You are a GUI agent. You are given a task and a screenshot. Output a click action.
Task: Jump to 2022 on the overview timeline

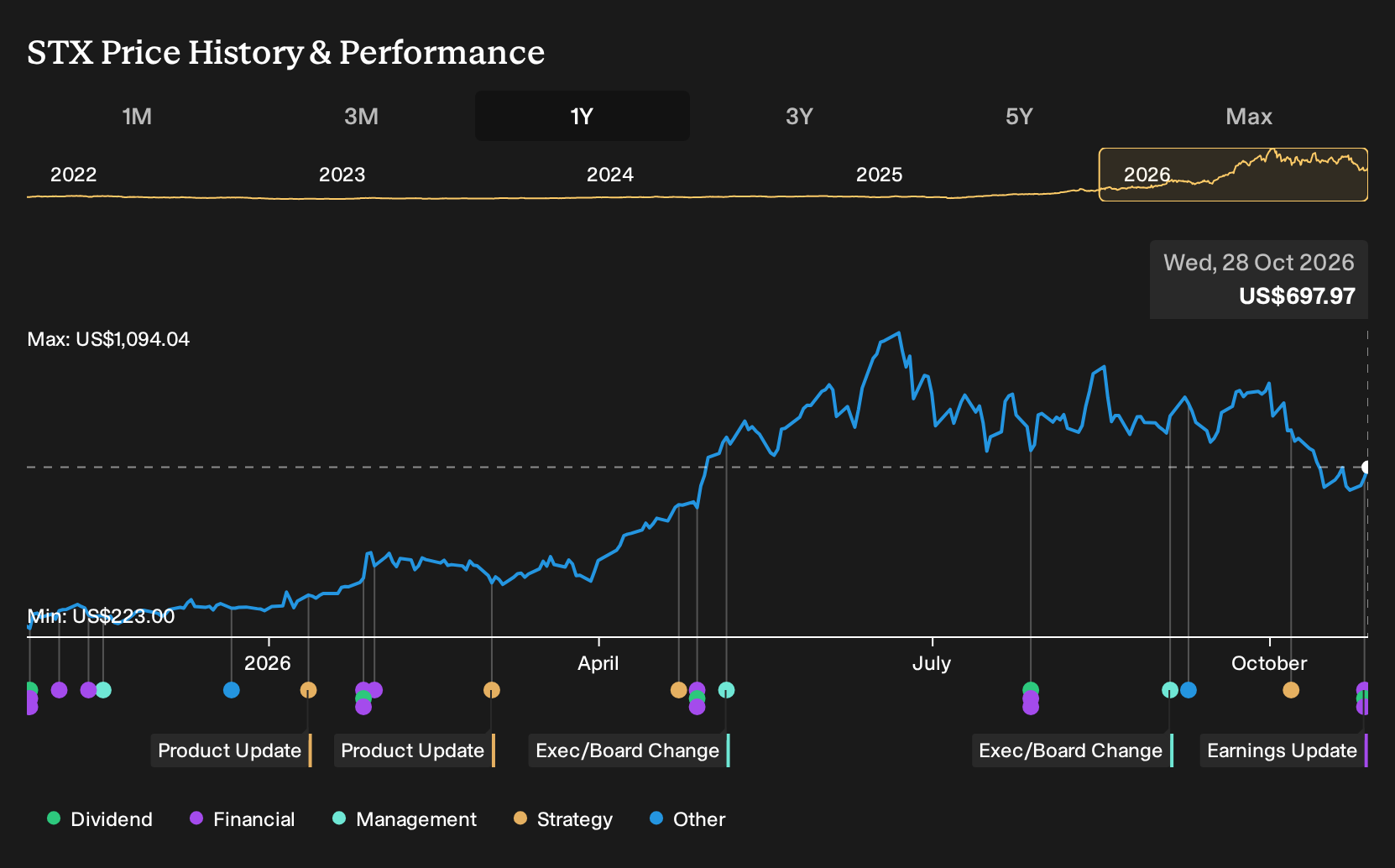pyautogui.click(x=74, y=175)
